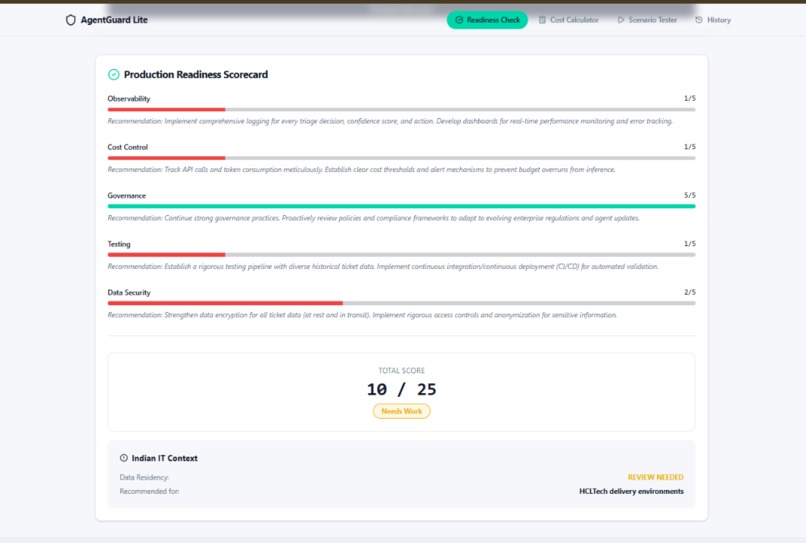
Task: Click the Data Security progress bar
Action: (x=401, y=303)
